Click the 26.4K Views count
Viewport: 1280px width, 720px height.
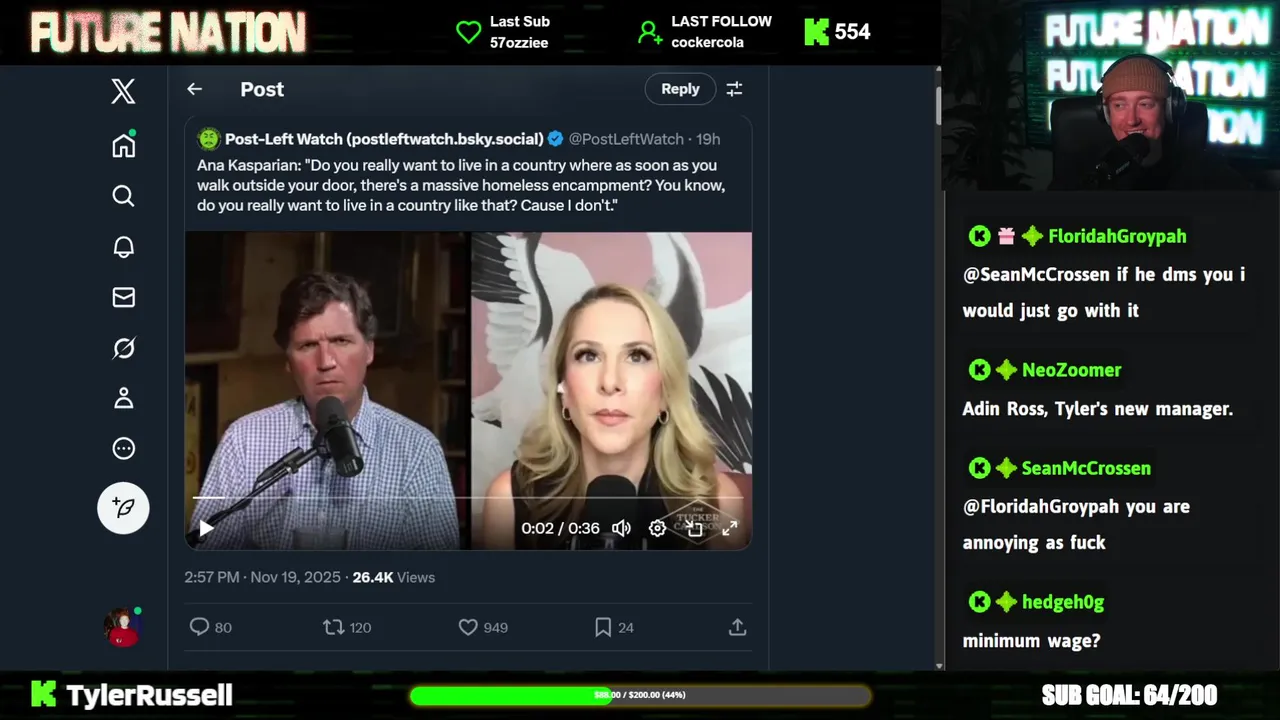click(x=393, y=577)
